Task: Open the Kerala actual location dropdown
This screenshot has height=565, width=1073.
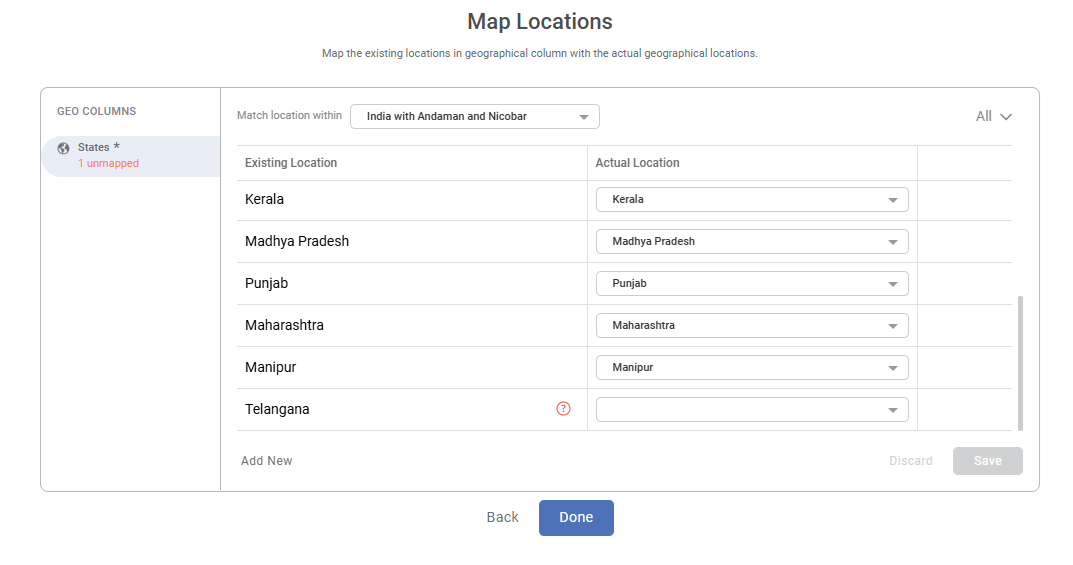Action: (x=752, y=200)
